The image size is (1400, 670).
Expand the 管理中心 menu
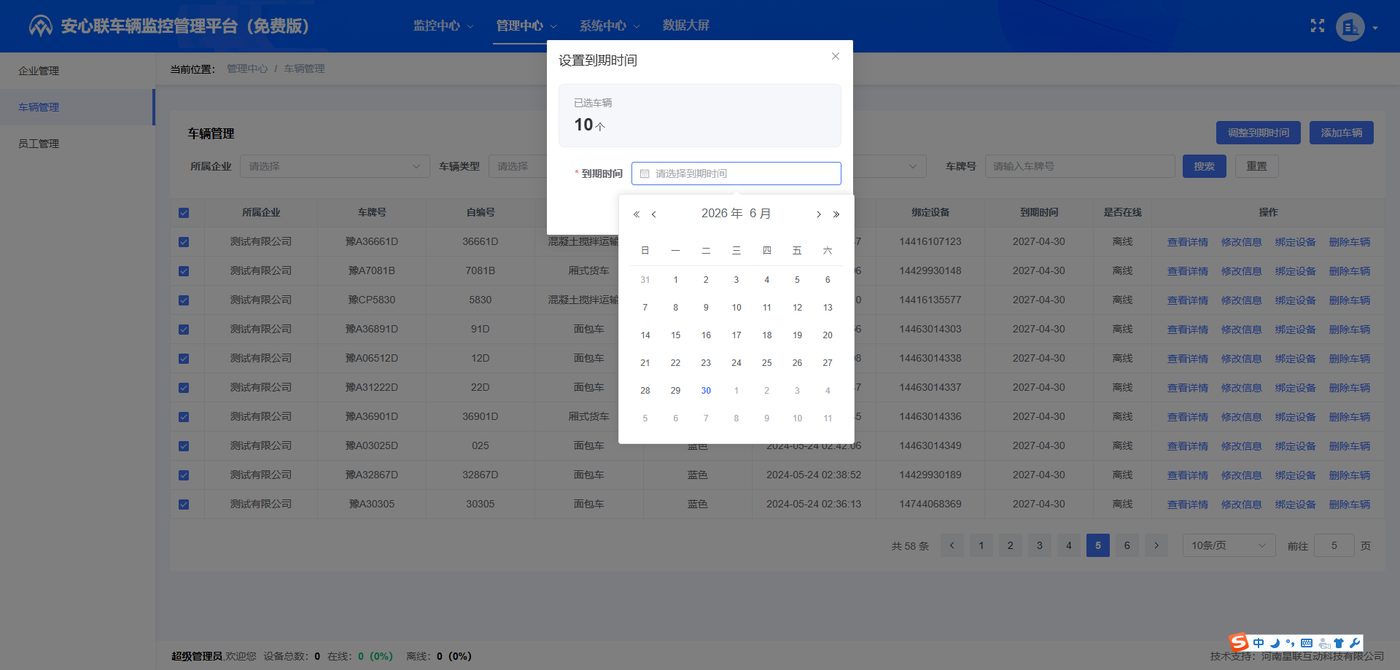[526, 26]
